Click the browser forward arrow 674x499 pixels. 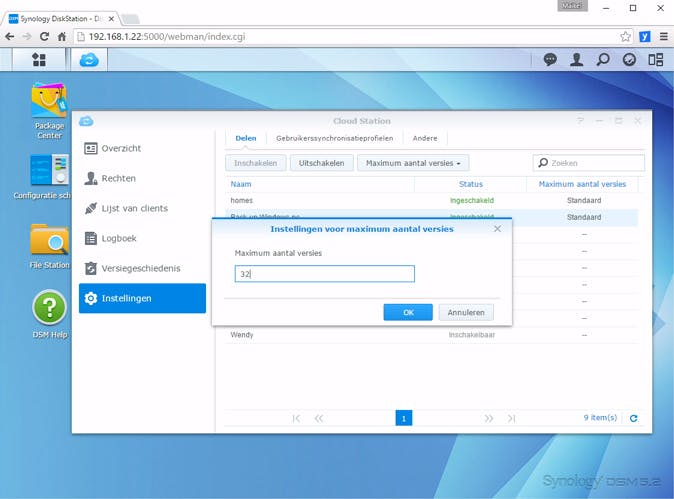point(27,37)
